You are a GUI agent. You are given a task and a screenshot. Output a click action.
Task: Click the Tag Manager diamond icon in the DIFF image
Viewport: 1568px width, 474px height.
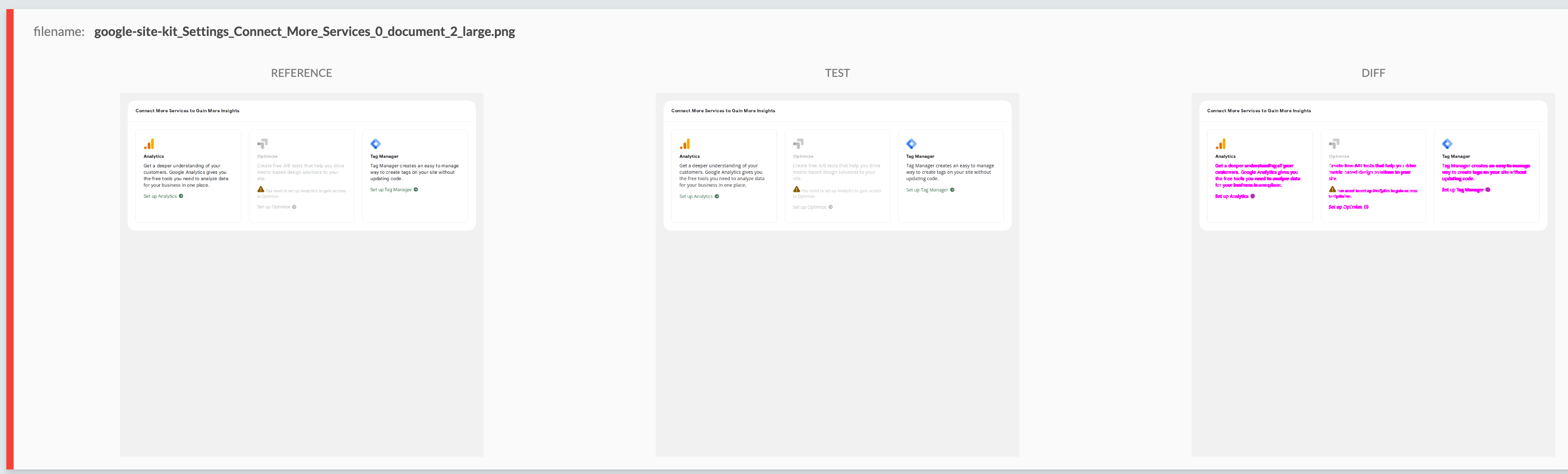[1447, 144]
